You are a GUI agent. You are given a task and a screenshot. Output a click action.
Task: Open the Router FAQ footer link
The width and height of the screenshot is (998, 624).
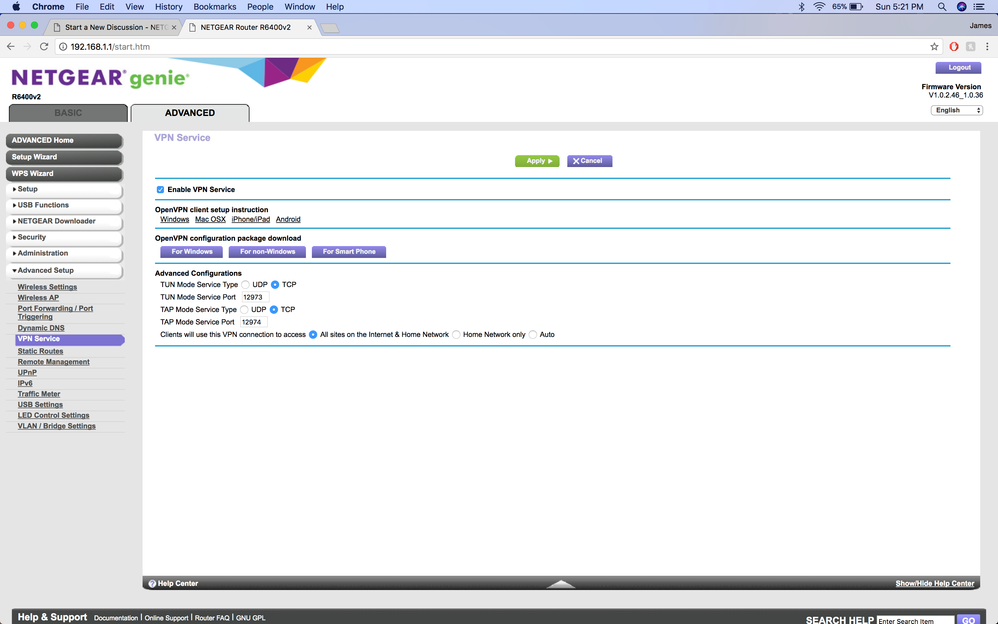tap(212, 618)
